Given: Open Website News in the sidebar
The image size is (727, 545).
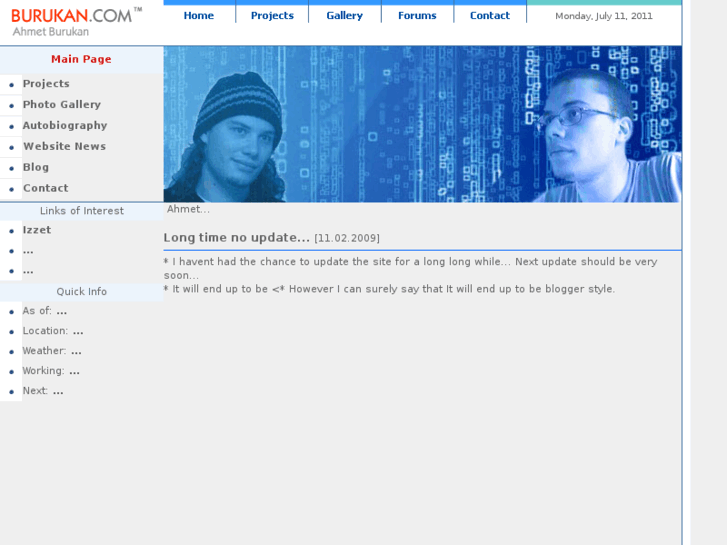Looking at the screenshot, I should coord(64,146).
